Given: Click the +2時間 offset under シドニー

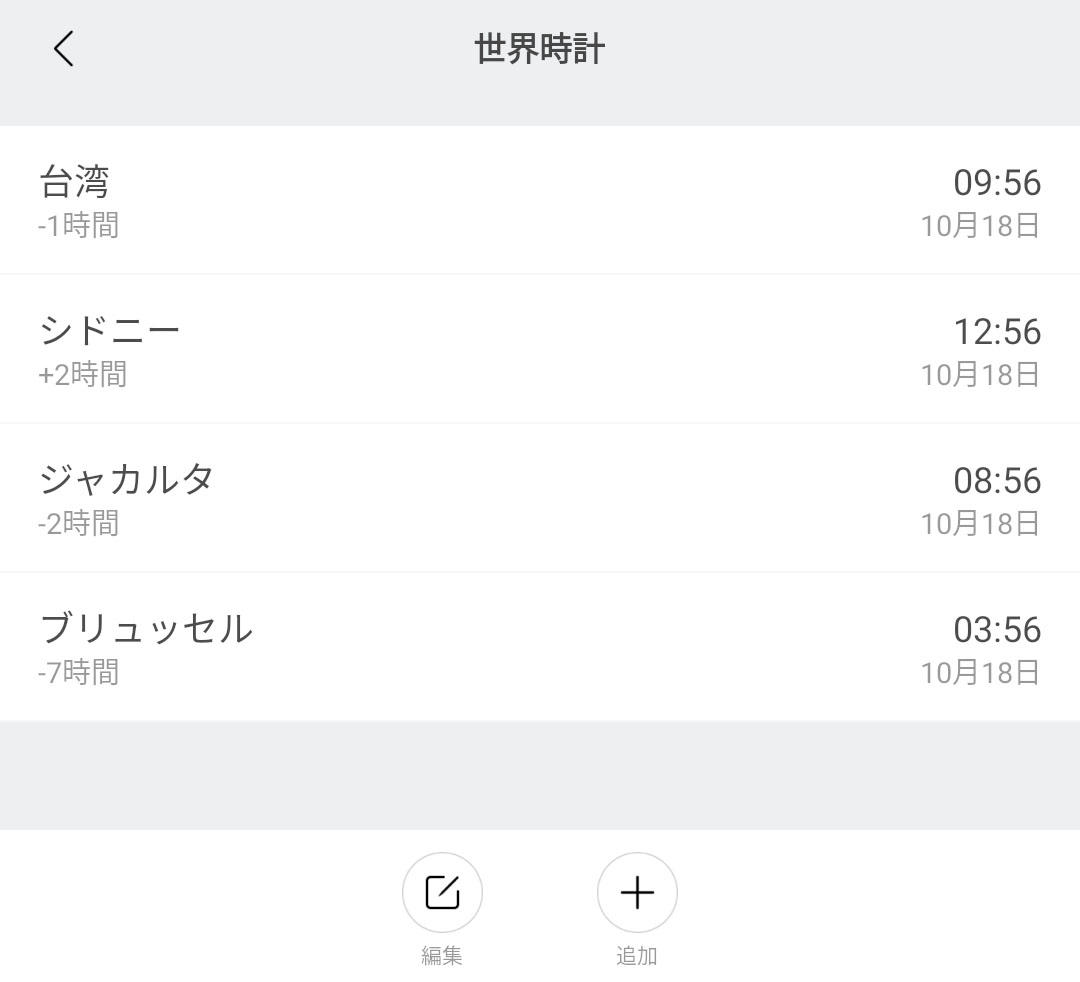Looking at the screenshot, I should coord(83,375).
